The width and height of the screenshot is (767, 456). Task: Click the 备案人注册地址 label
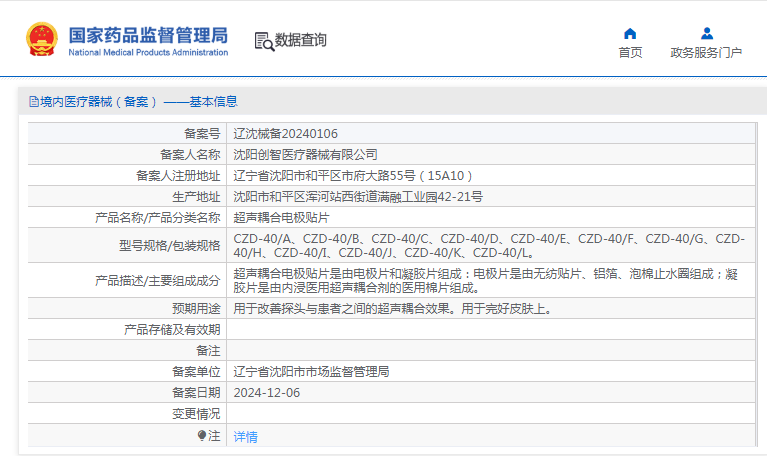pos(178,176)
